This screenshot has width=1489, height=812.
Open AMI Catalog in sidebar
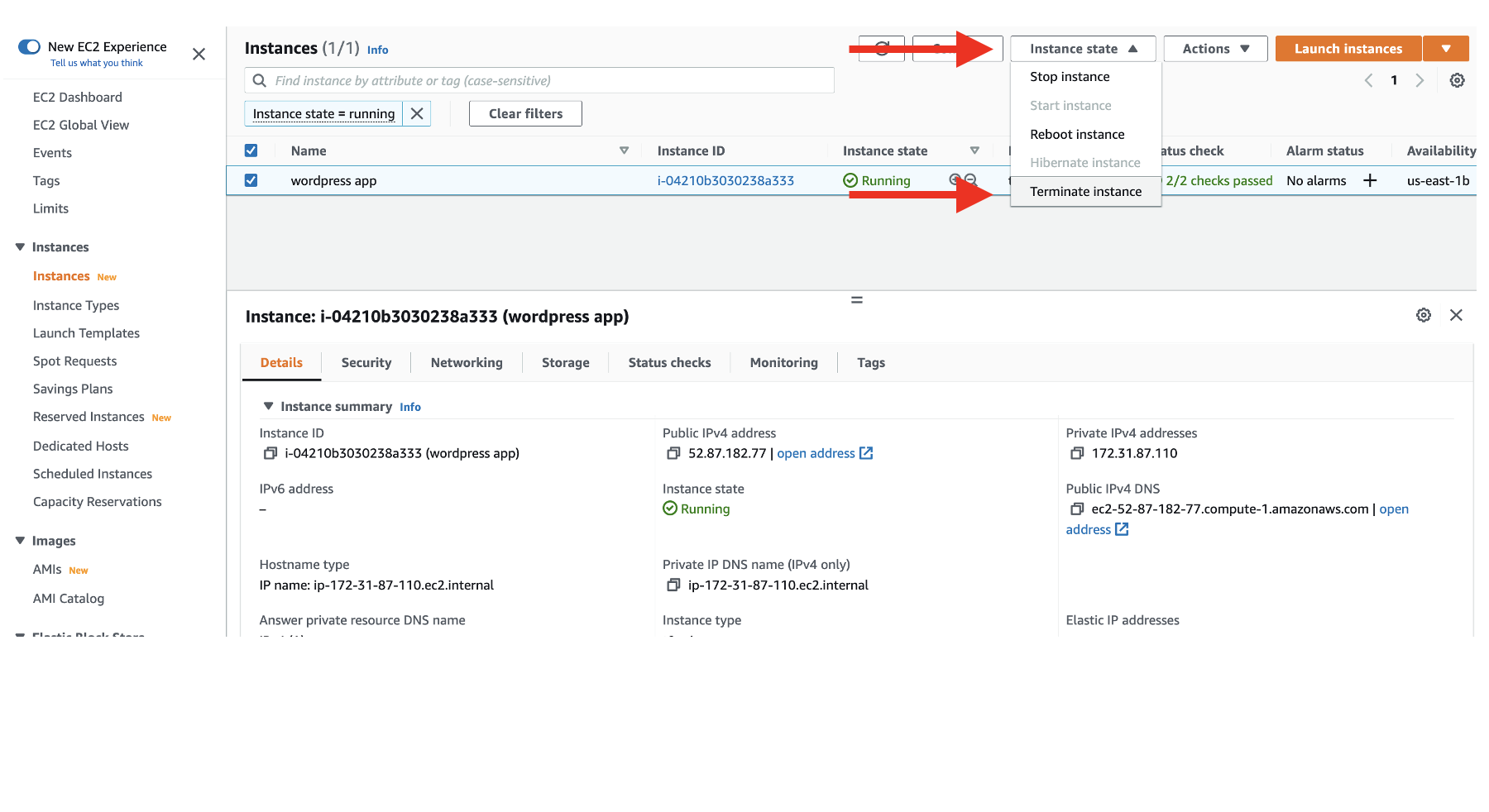[x=69, y=599]
